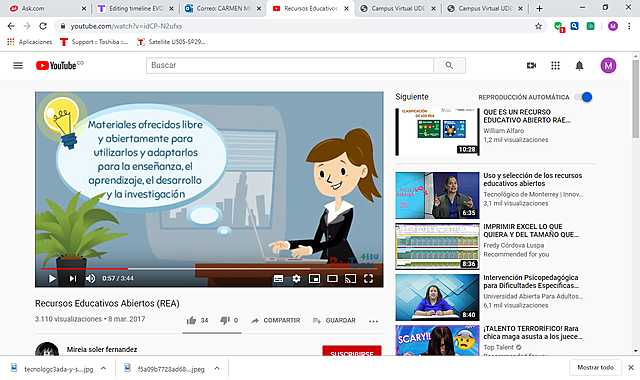Enter full screen mode
640x380 pixels.
(368, 278)
